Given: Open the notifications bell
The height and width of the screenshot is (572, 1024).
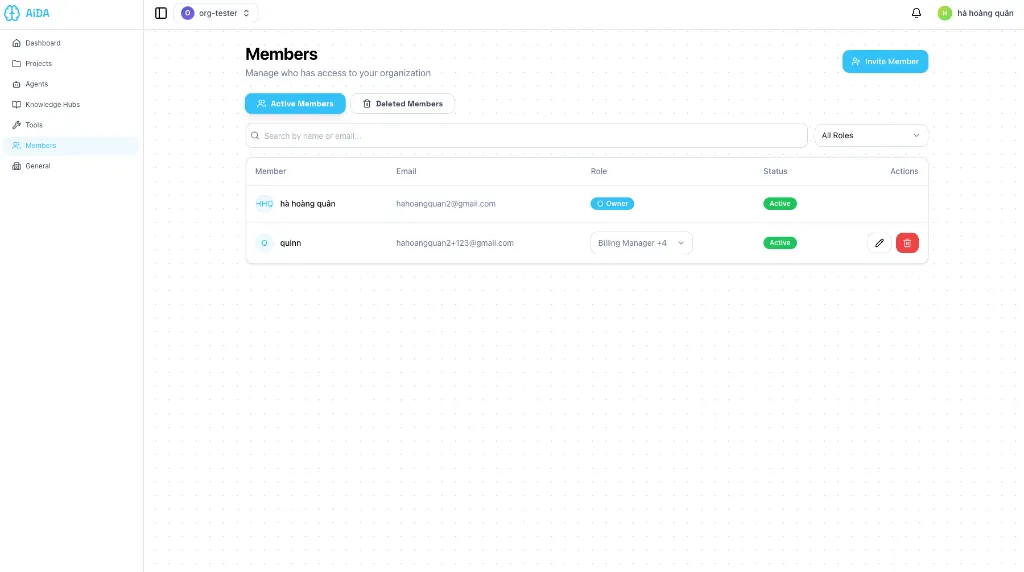Looking at the screenshot, I should [x=916, y=13].
